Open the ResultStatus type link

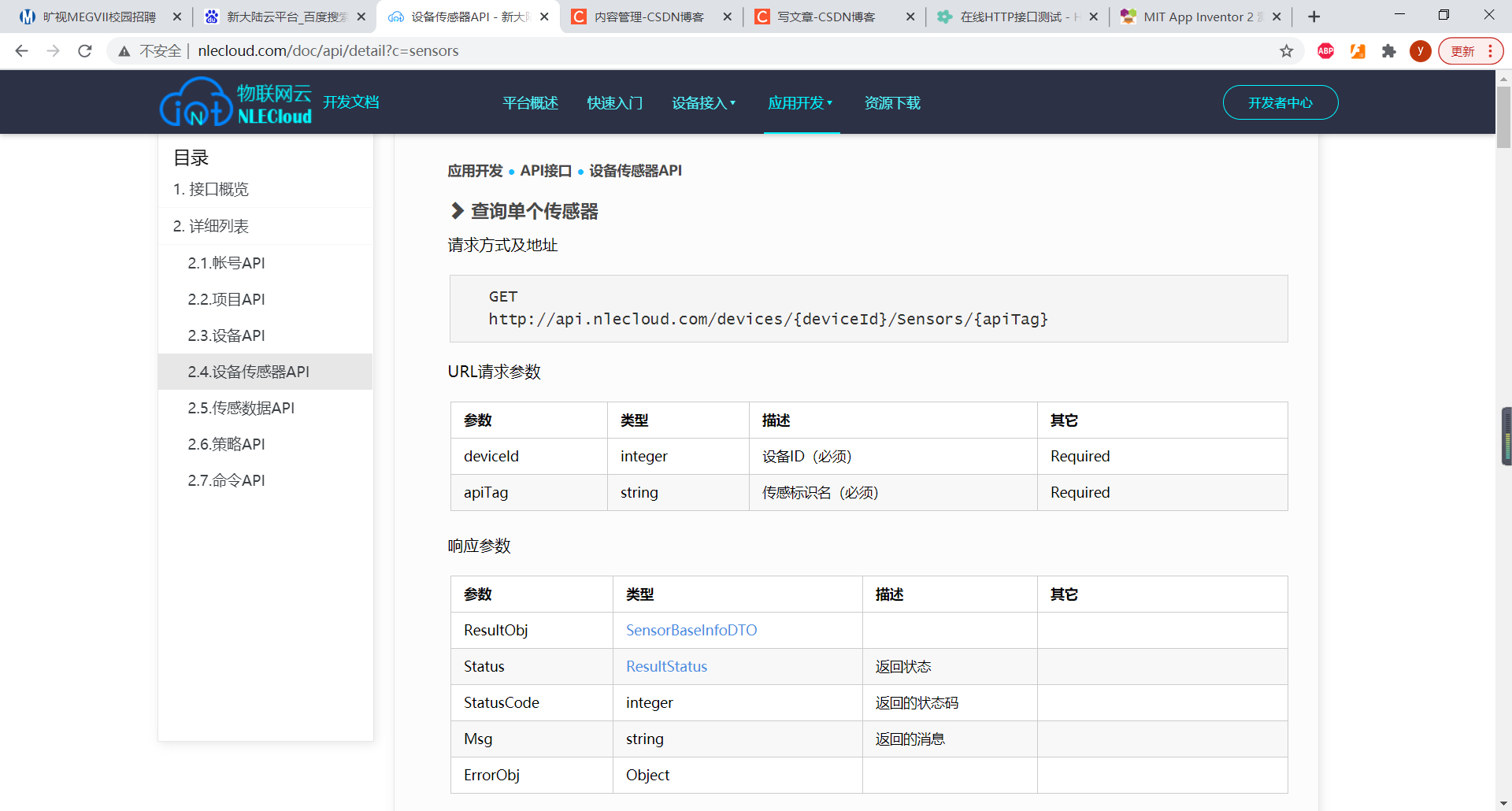click(666, 667)
